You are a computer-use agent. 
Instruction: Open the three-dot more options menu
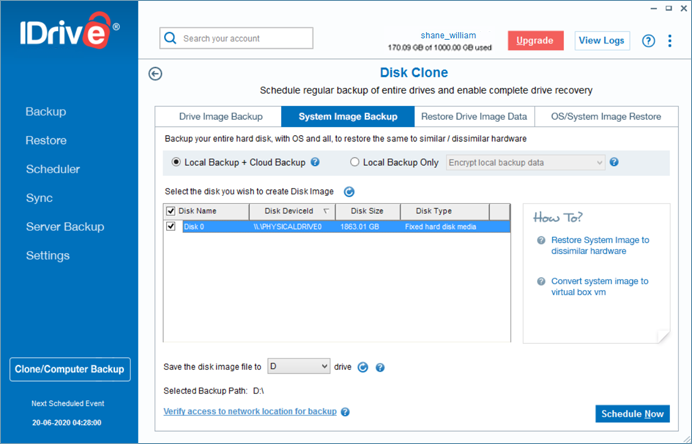pyautogui.click(x=669, y=41)
